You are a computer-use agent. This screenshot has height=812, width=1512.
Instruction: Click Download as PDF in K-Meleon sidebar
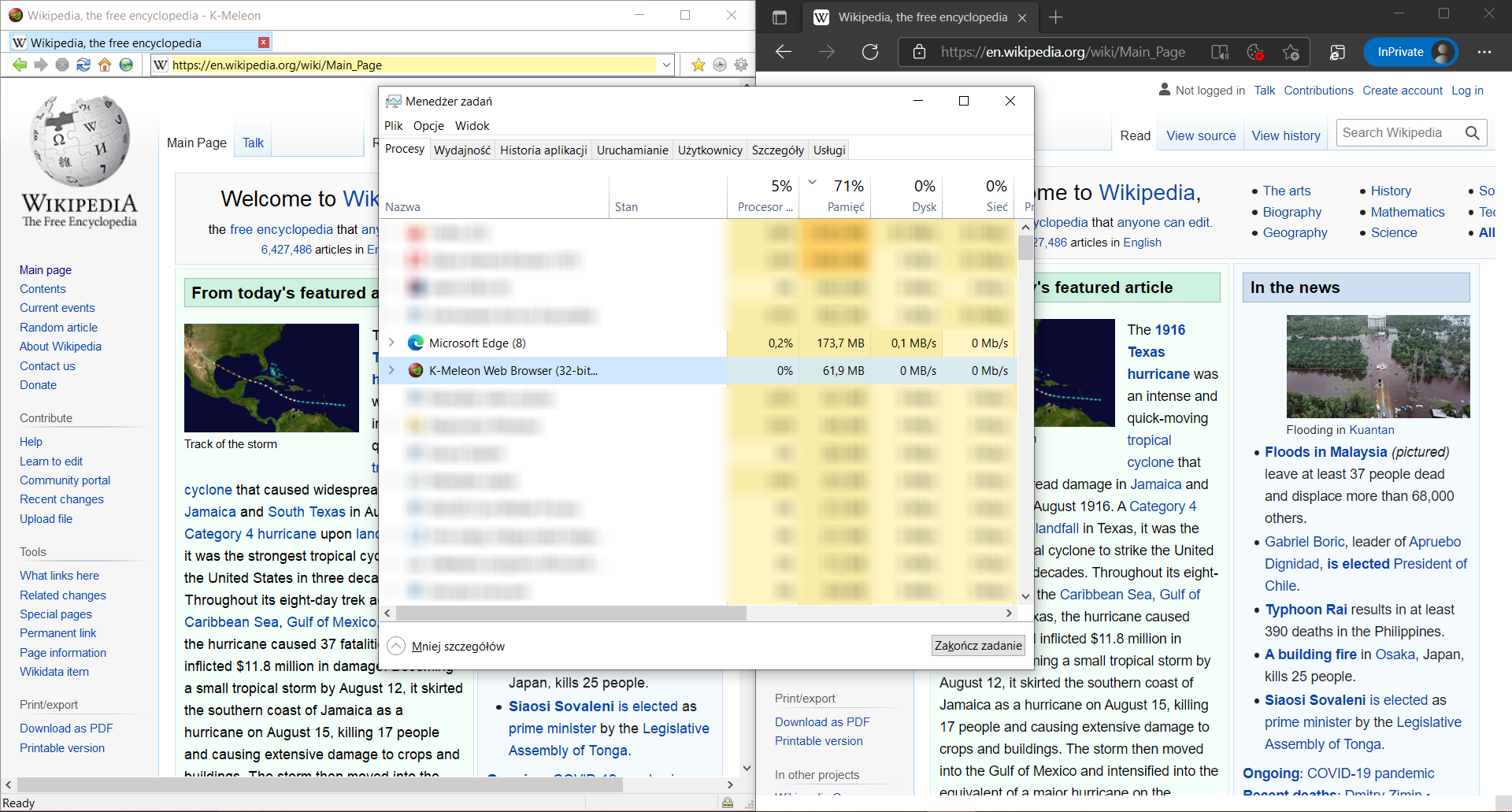tap(66, 728)
